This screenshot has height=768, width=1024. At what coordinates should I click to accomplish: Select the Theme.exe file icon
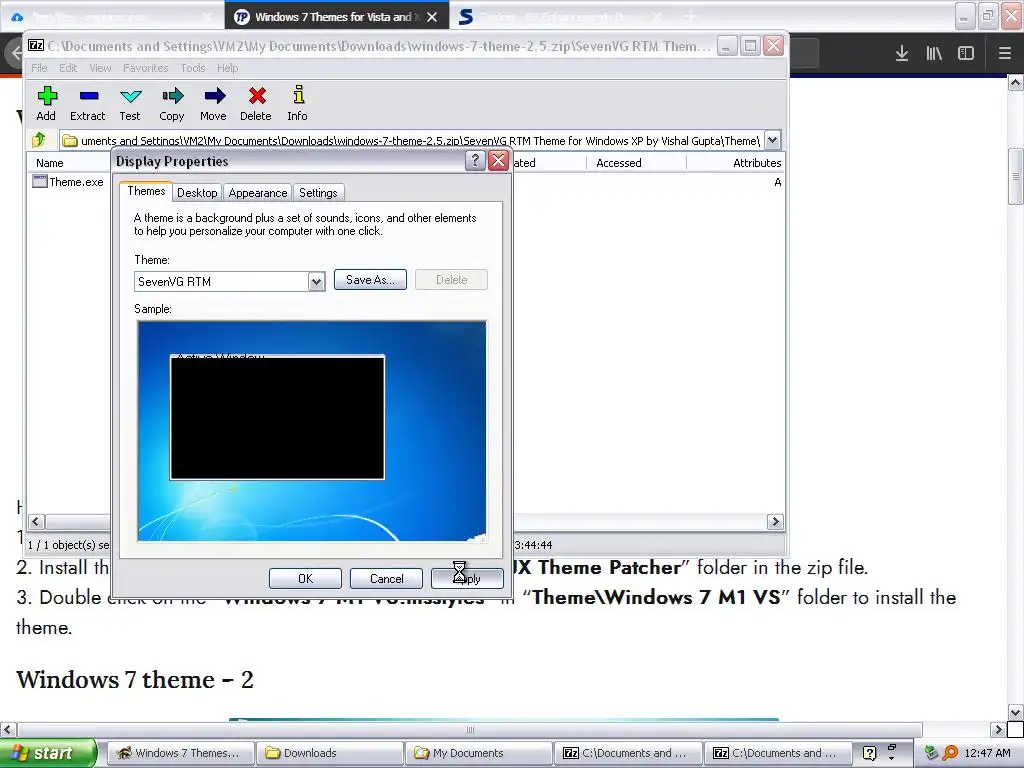(39, 182)
